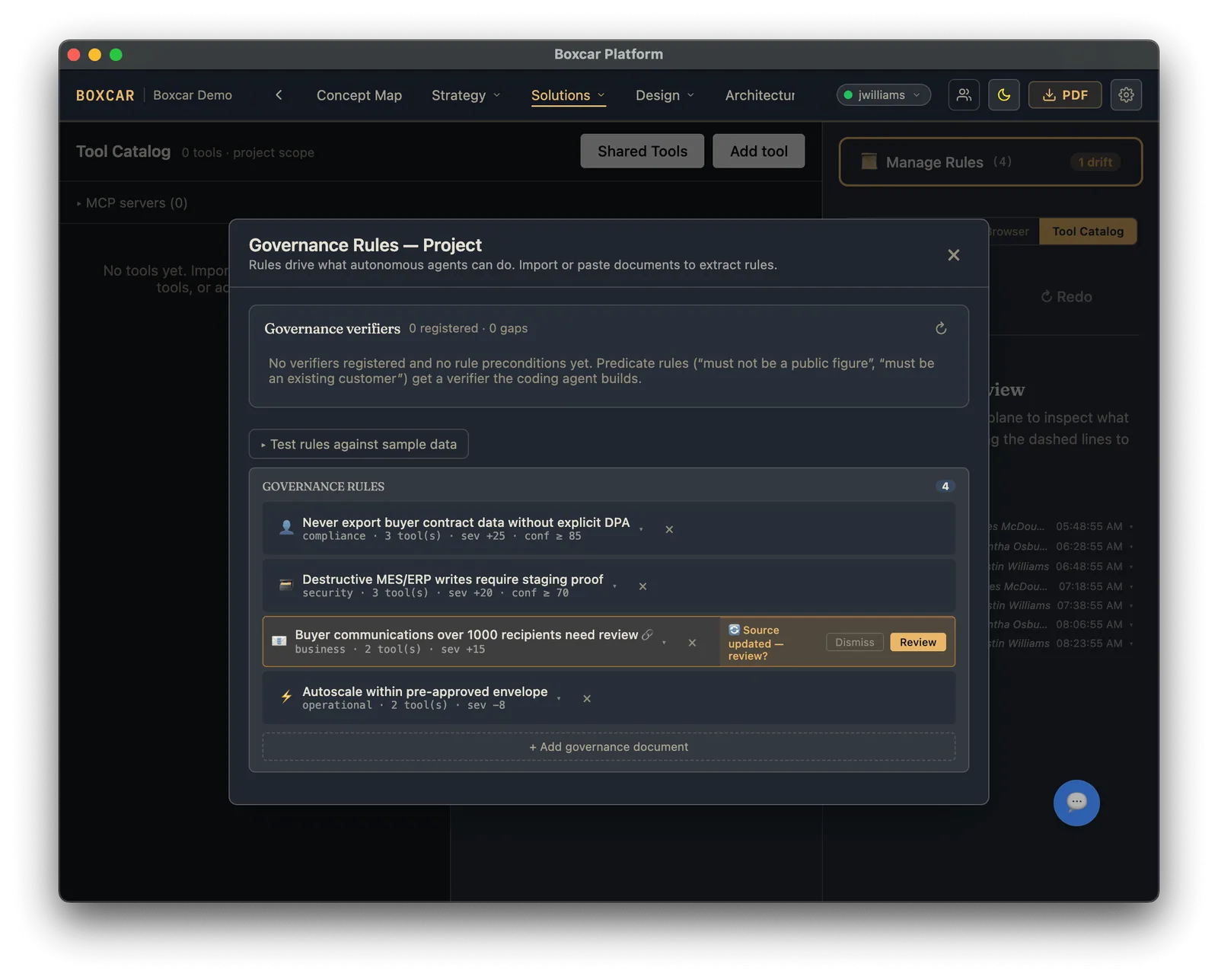The image size is (1218, 980).
Task: Expand the MCP servers (0) section
Action: point(132,203)
